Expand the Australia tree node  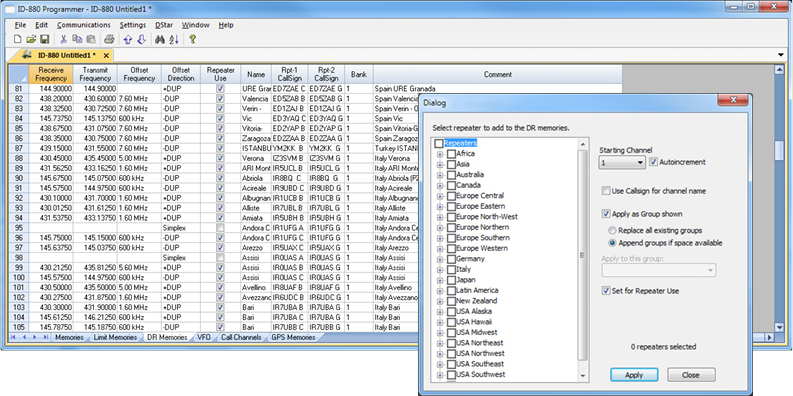439,175
